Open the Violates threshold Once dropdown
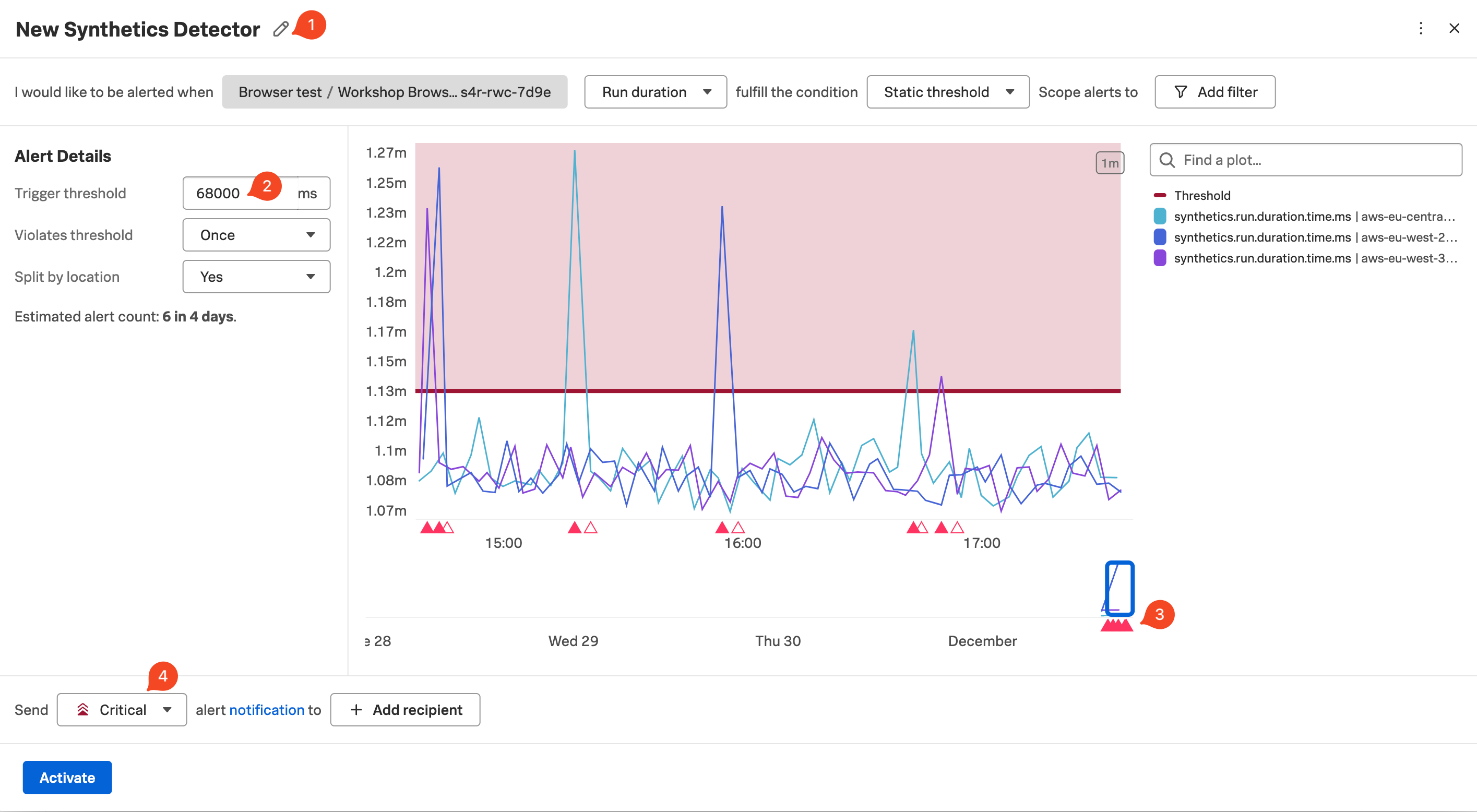Image resolution: width=1477 pixels, height=812 pixels. coord(256,235)
